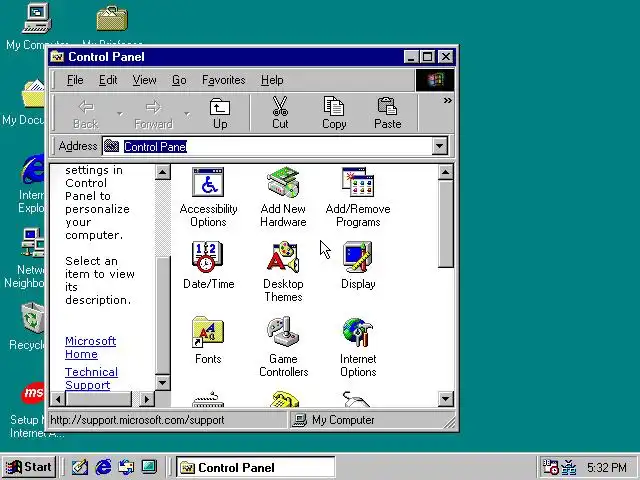Open the Favorites menu
This screenshot has height=480, width=640.
(224, 80)
